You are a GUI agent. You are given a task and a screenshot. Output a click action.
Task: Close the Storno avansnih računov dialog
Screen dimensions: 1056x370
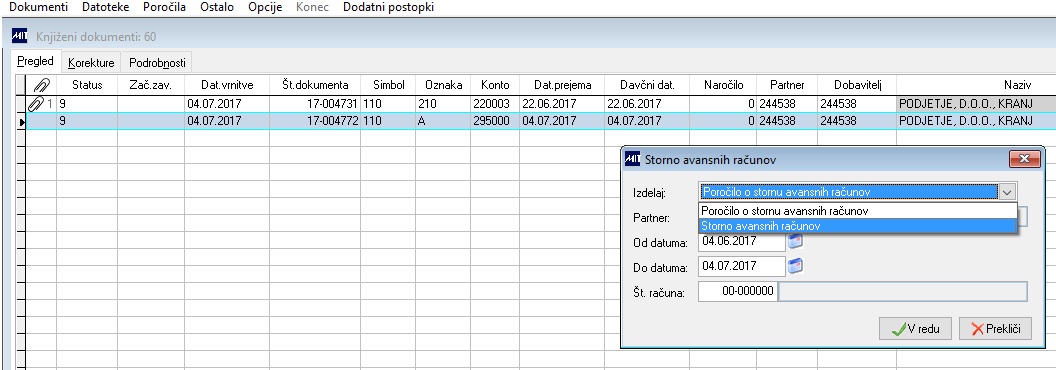(x=1024, y=159)
